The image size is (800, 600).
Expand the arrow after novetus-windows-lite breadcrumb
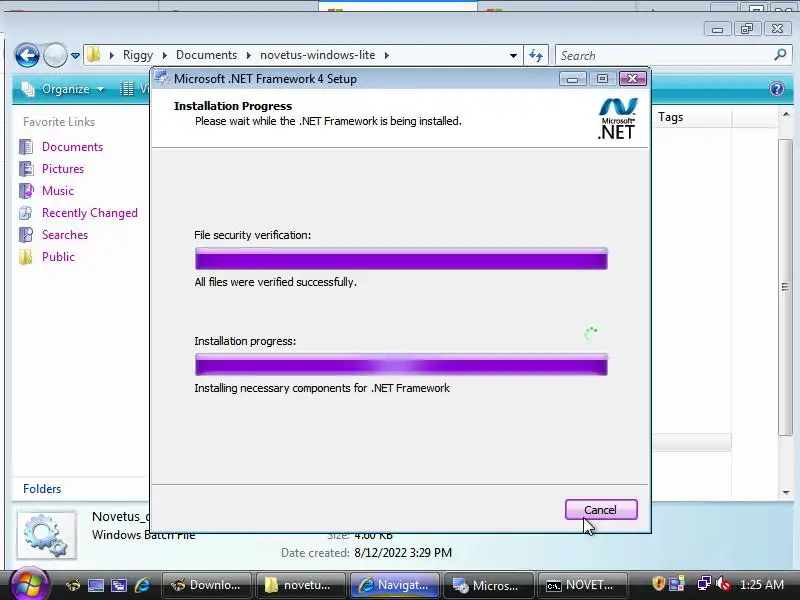pos(387,55)
